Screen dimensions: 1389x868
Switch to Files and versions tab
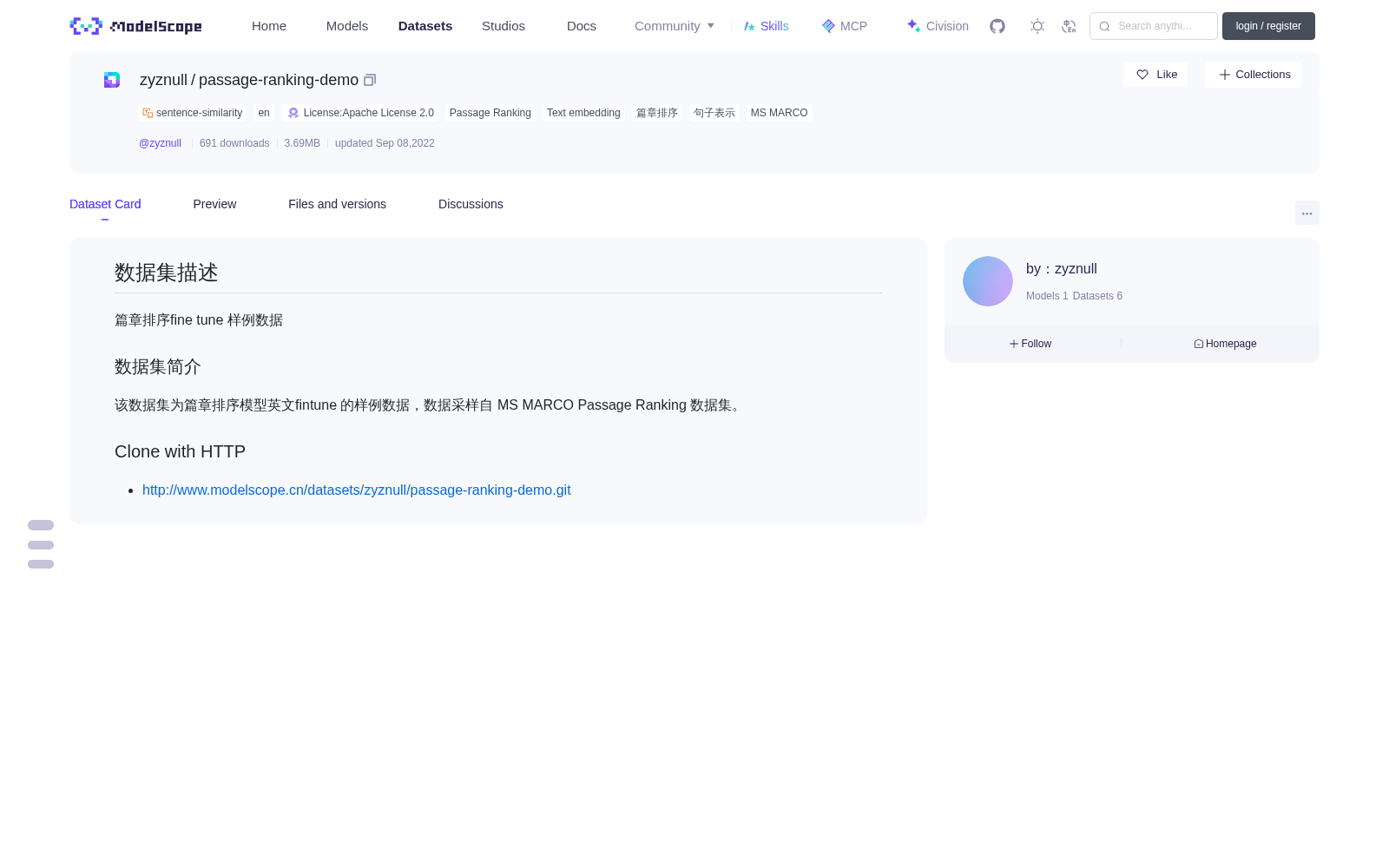[337, 204]
